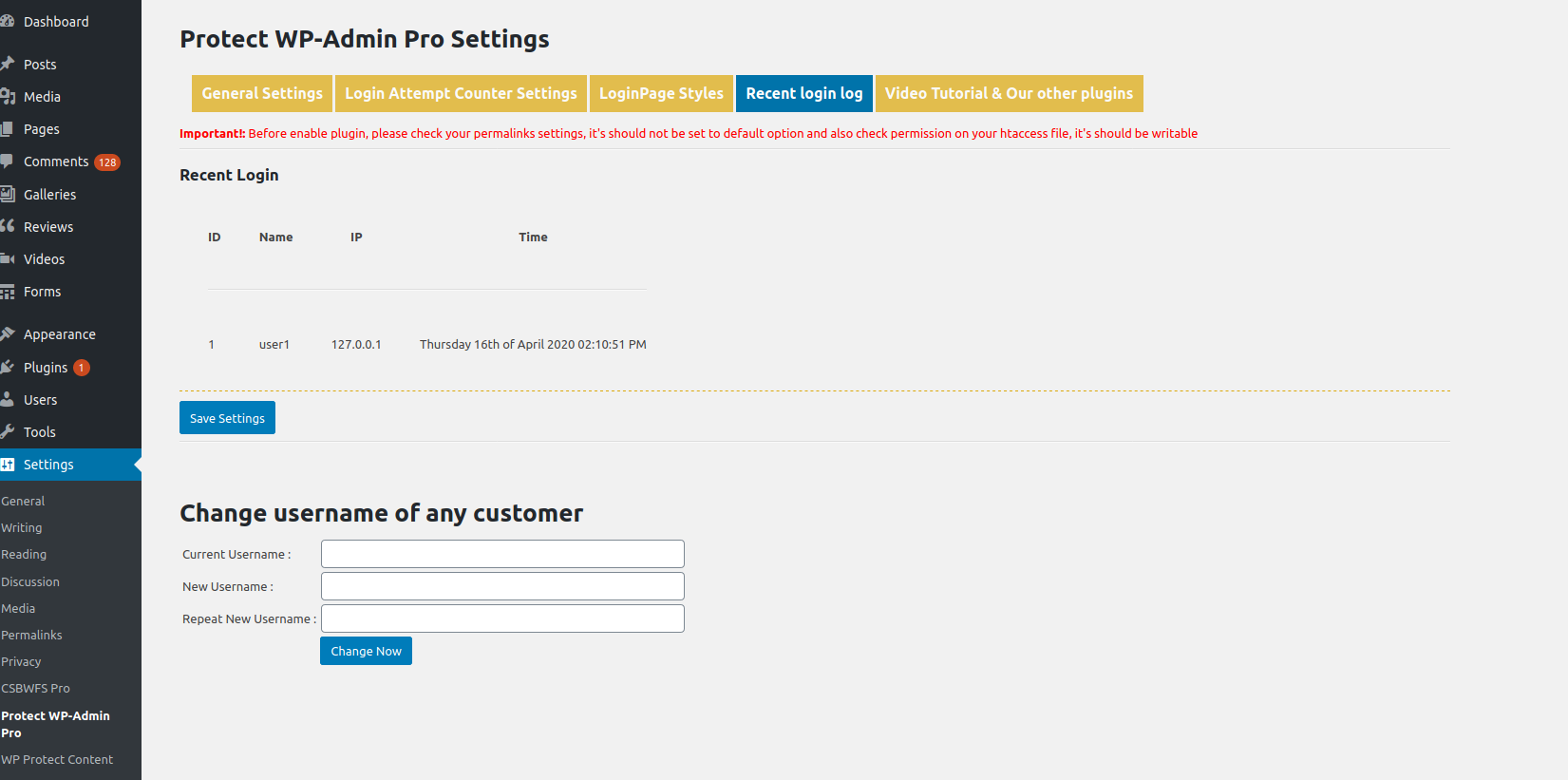Open Permalinks settings submenu link
Viewport: 1568px width, 780px height.
(x=31, y=635)
